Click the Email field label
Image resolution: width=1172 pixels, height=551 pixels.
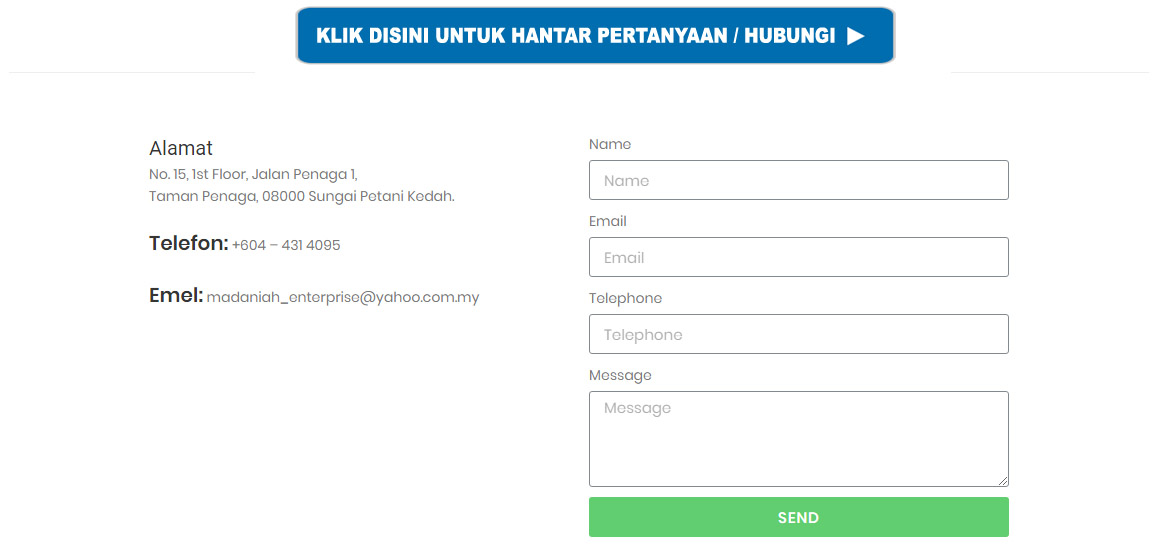pyautogui.click(x=608, y=221)
